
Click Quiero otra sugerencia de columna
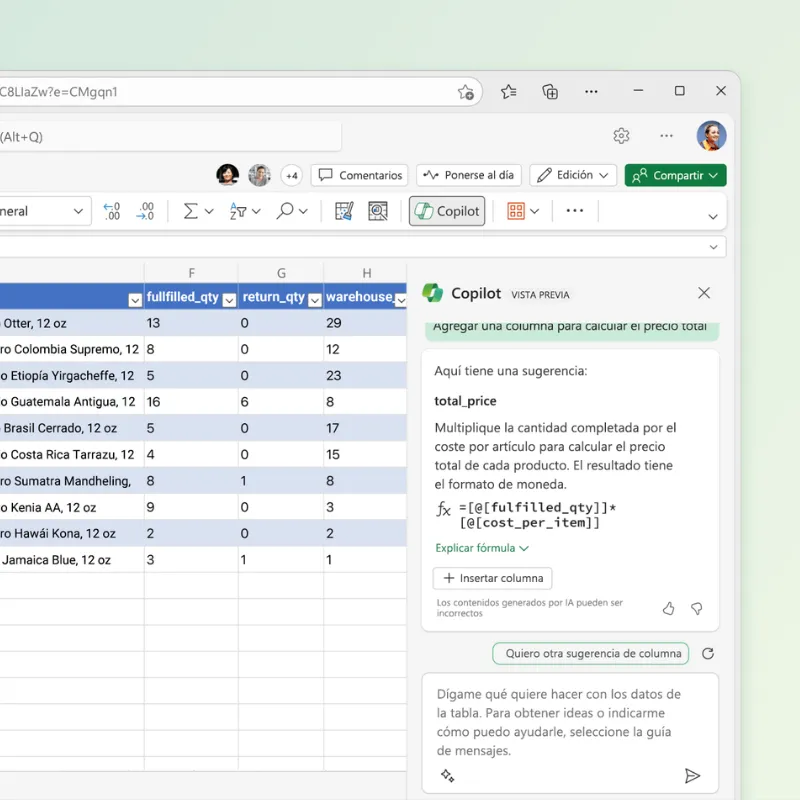(x=590, y=653)
